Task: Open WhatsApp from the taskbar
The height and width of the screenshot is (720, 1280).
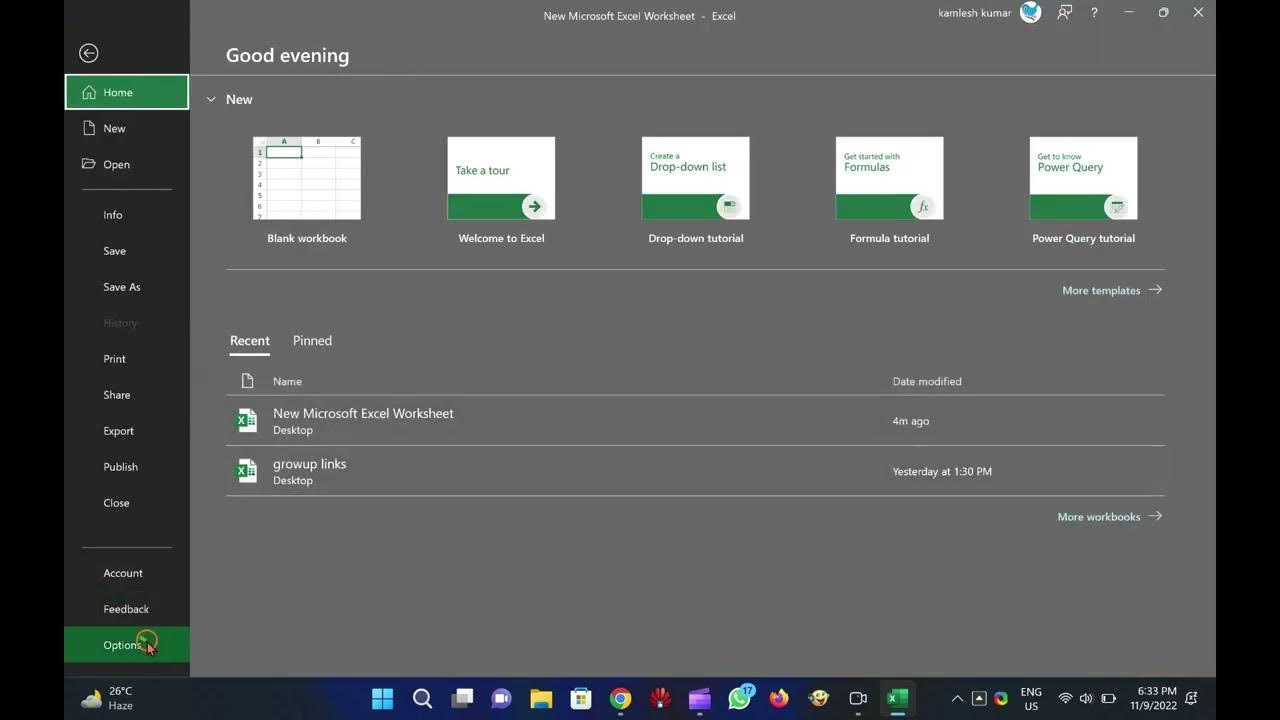Action: tap(740, 698)
